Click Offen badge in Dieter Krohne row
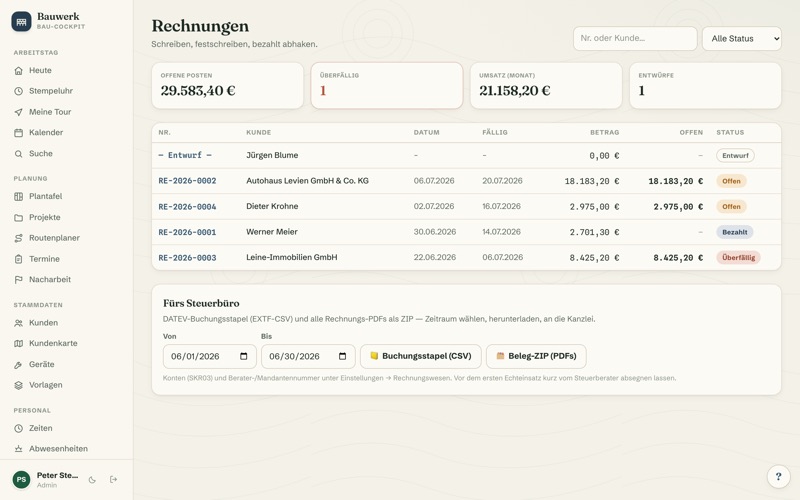 point(731,207)
